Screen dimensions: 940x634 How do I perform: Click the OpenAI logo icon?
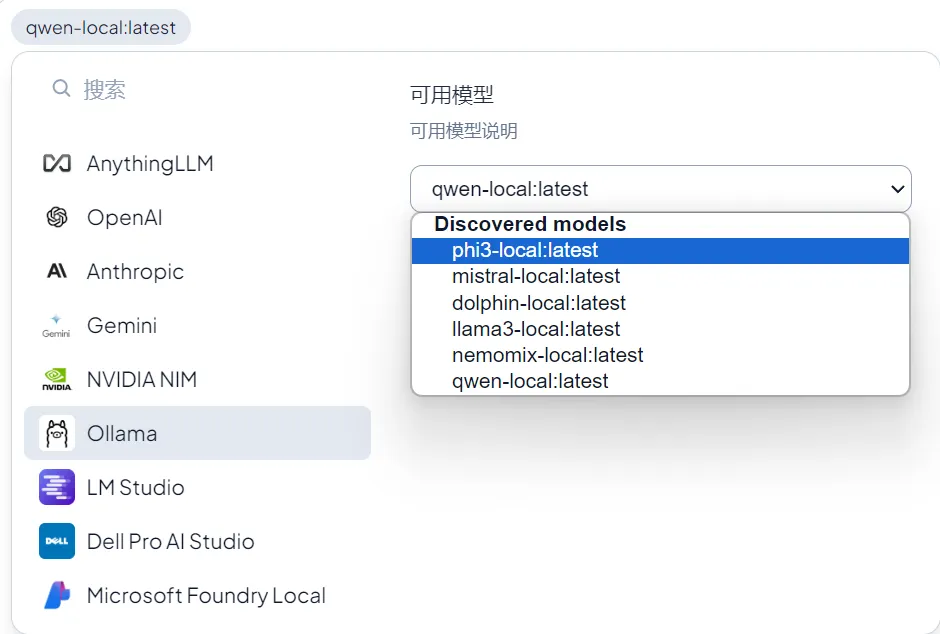click(57, 218)
